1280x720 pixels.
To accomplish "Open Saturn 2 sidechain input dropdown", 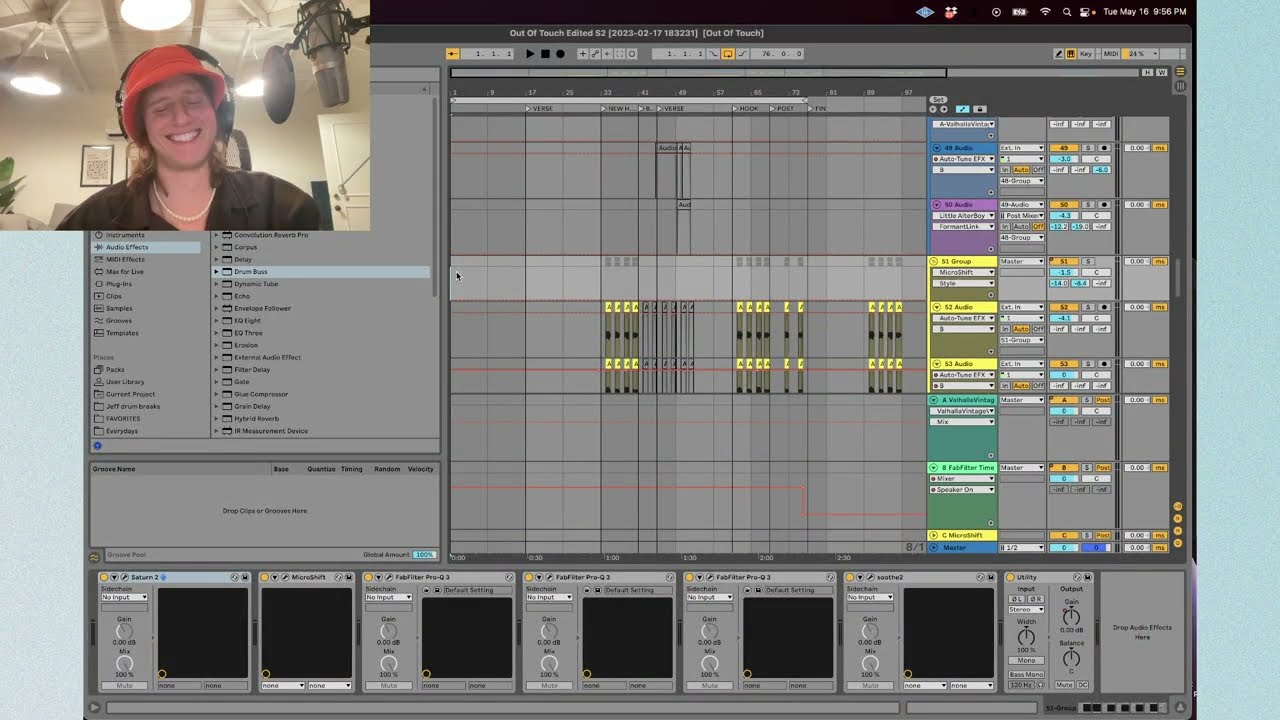I will pyautogui.click(x=124, y=597).
